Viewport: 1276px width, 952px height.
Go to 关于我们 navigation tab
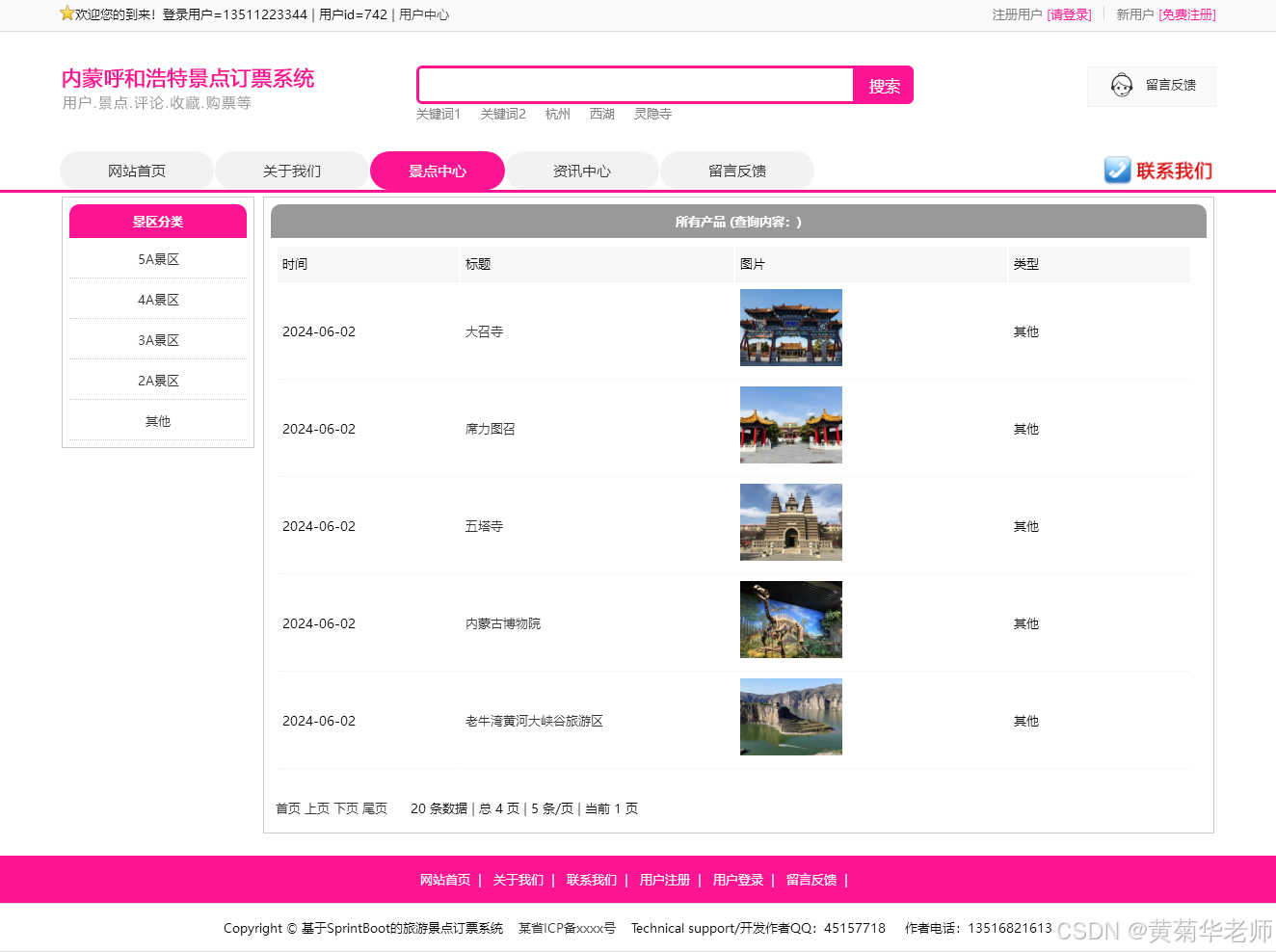tap(292, 171)
